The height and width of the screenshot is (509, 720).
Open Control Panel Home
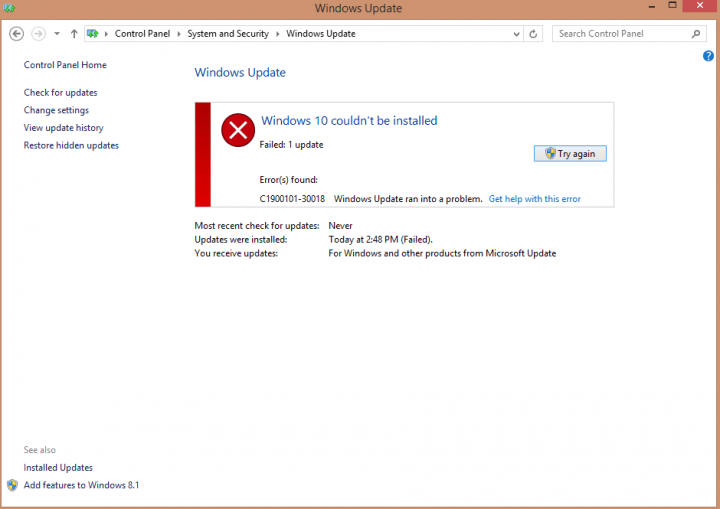[65, 65]
